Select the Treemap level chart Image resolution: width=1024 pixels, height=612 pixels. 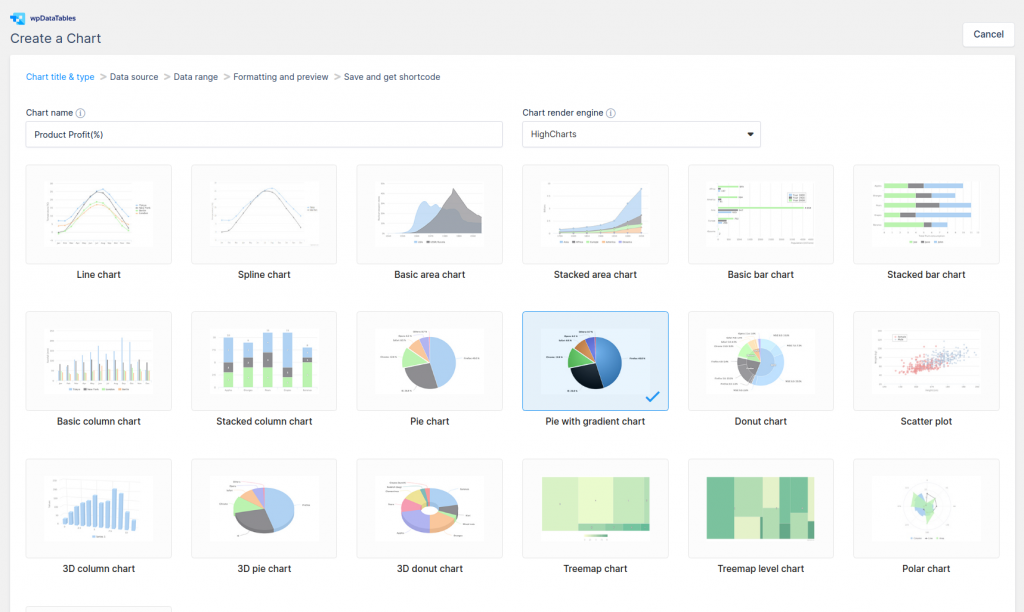click(760, 507)
